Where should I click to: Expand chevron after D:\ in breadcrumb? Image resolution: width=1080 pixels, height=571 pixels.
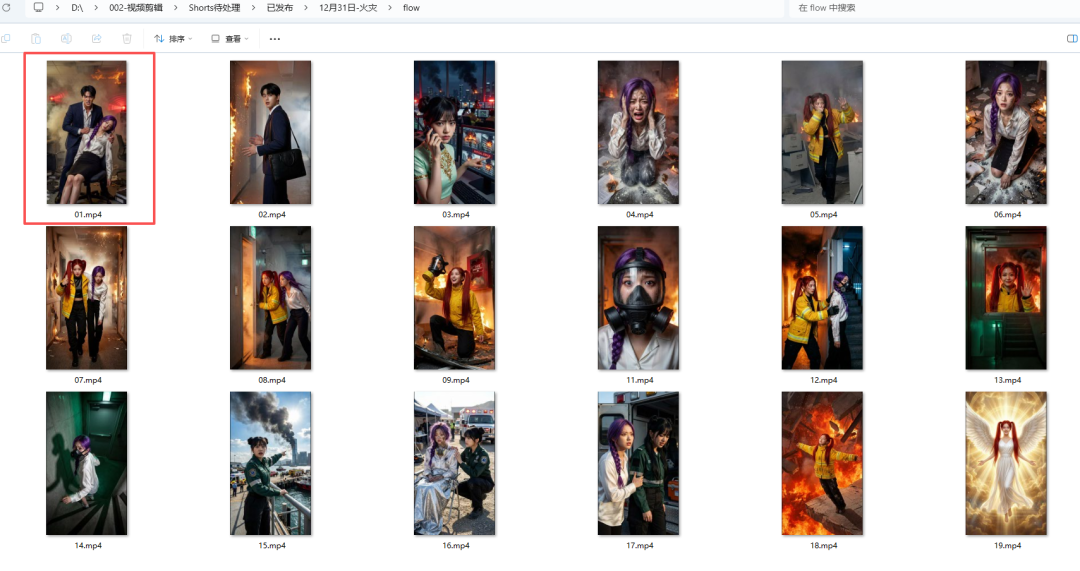(96, 8)
